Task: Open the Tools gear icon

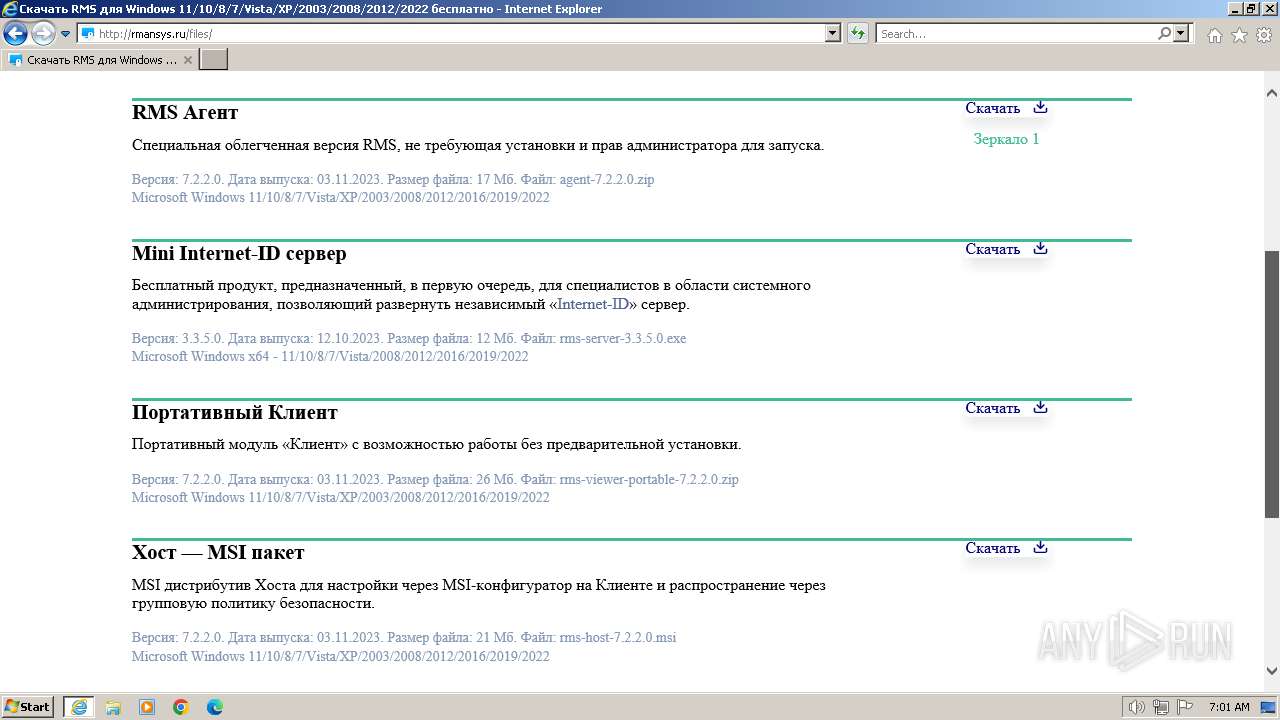Action: [1264, 35]
